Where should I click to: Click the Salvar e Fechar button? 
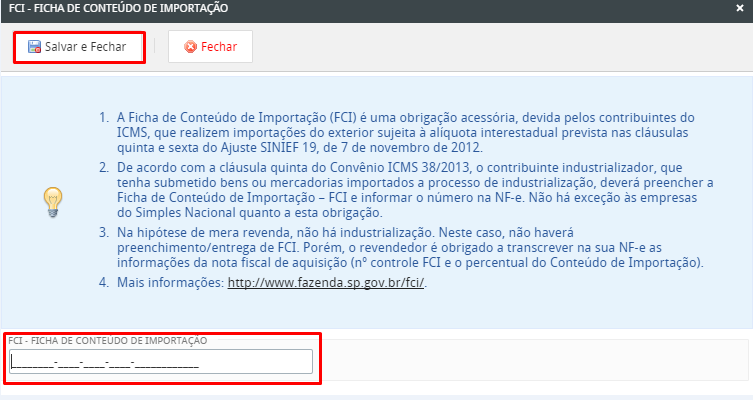pyautogui.click(x=79, y=47)
